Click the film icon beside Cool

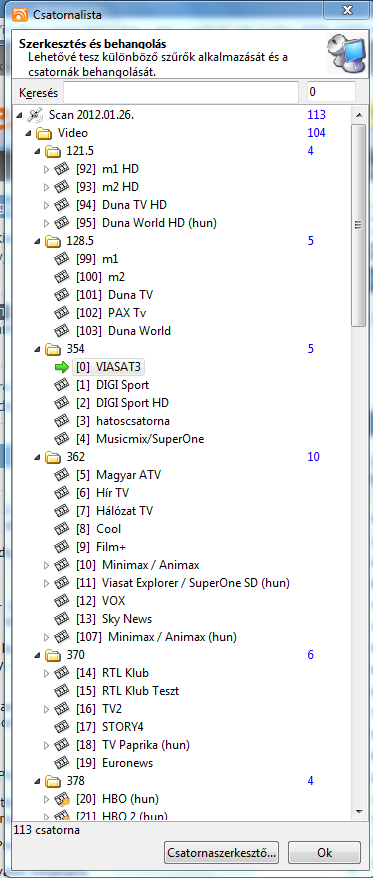(x=62, y=529)
